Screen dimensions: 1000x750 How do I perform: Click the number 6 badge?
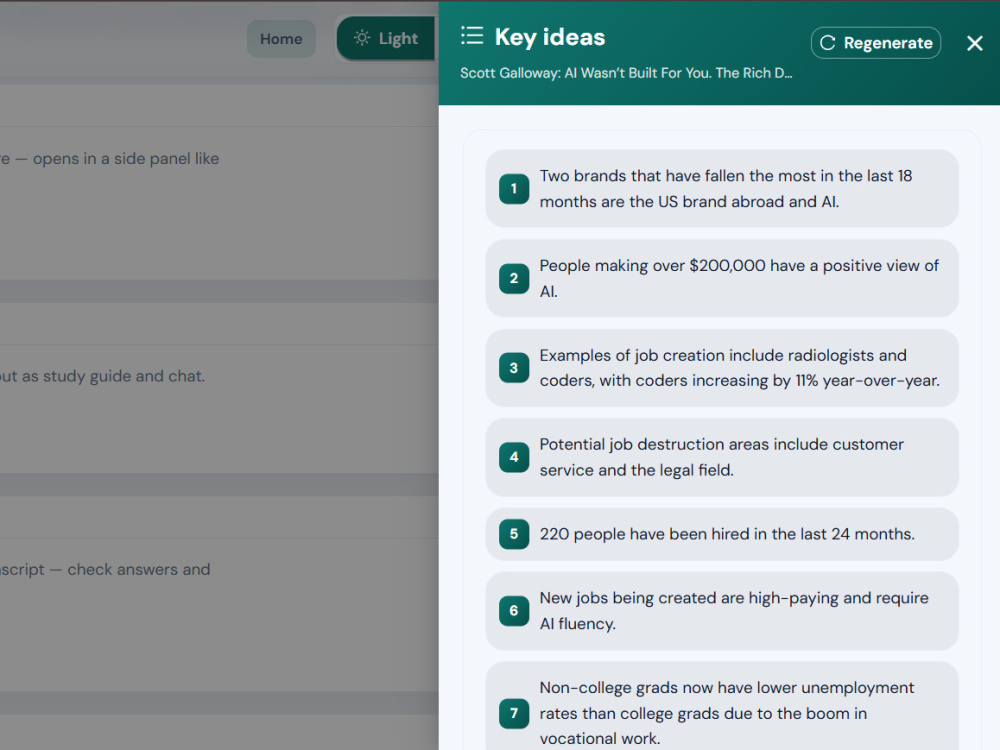coord(514,611)
